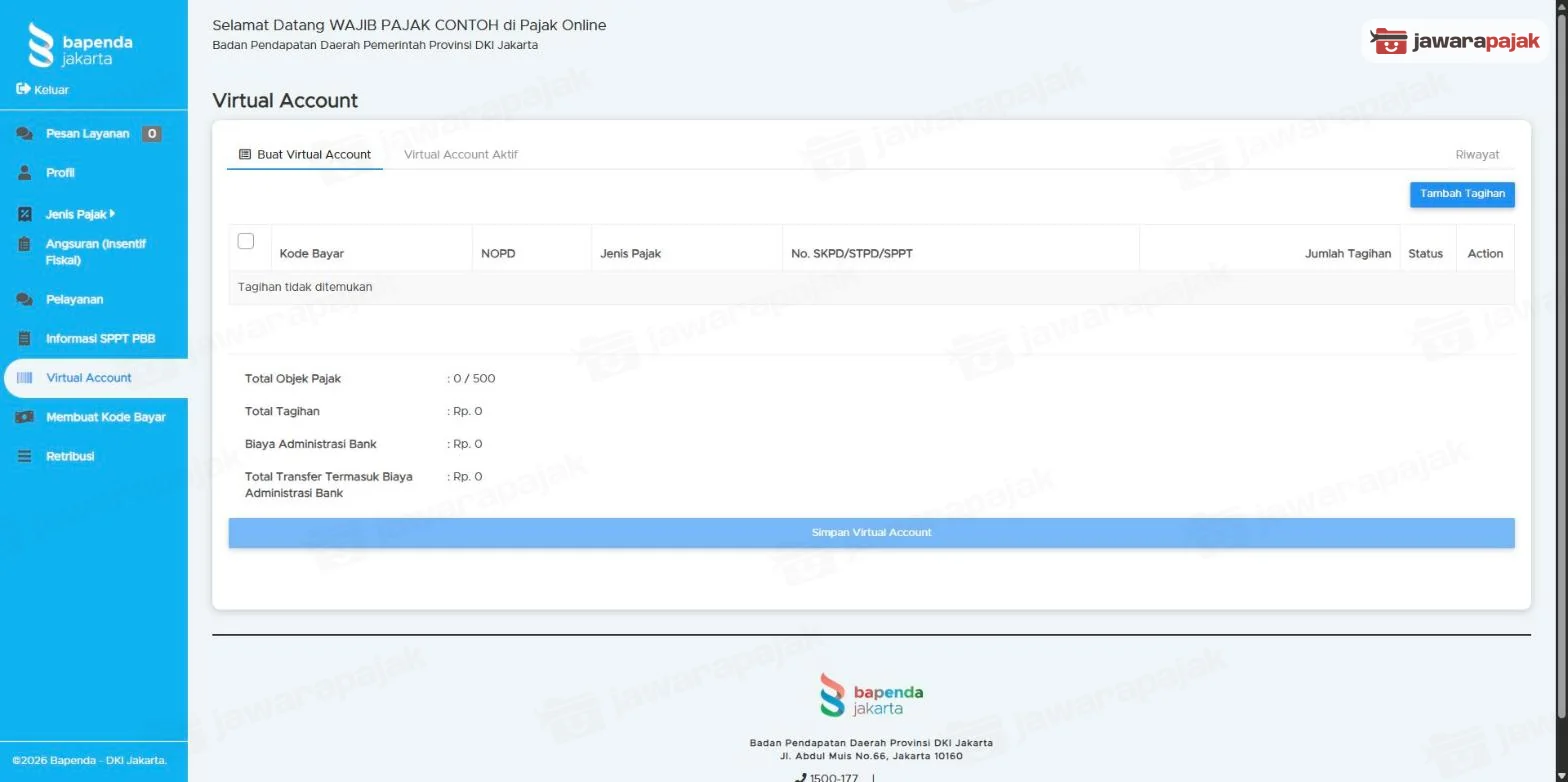The width and height of the screenshot is (1568, 782).
Task: Open Profil via the person icon
Action: pyautogui.click(x=25, y=173)
